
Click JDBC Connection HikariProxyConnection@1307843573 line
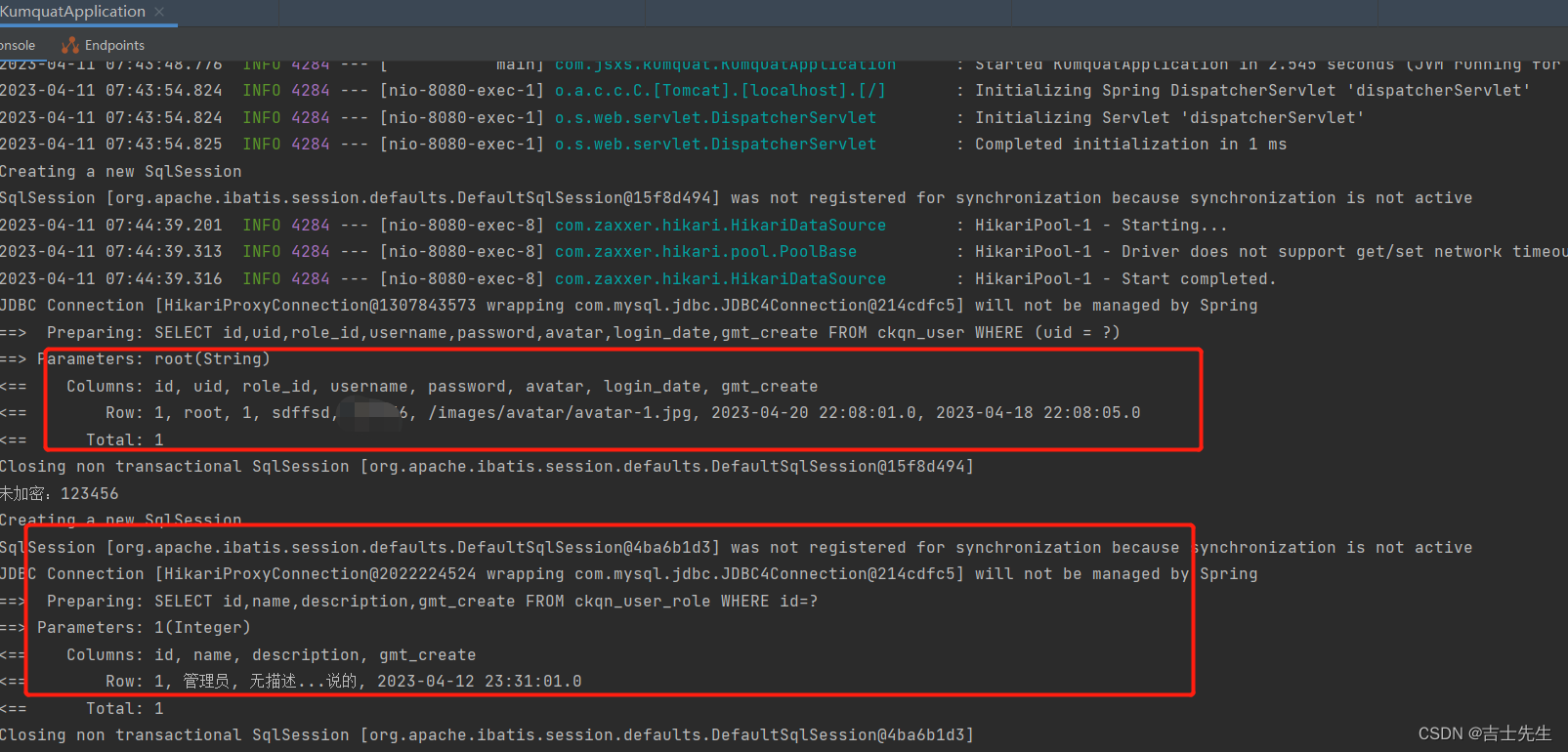coord(628,305)
